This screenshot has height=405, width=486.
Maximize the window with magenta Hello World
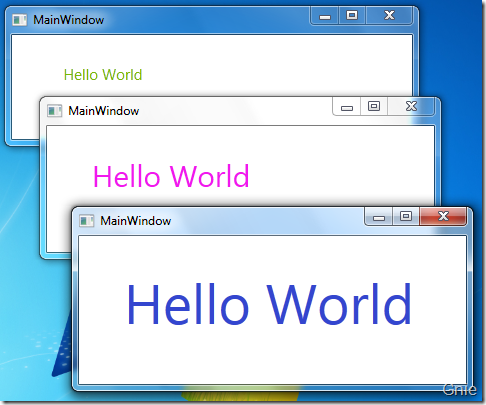coord(374,107)
